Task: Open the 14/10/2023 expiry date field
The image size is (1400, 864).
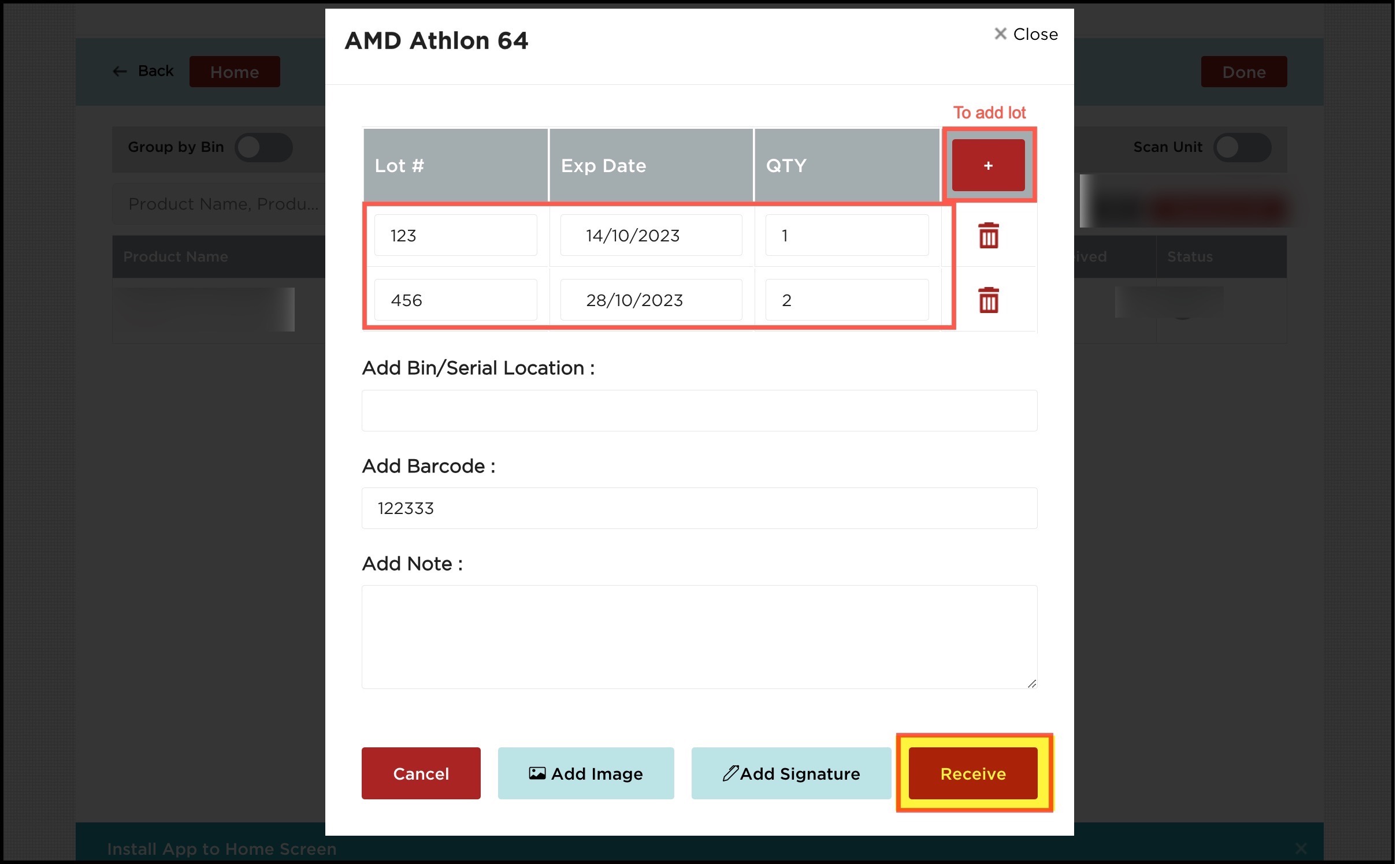Action: pos(651,236)
